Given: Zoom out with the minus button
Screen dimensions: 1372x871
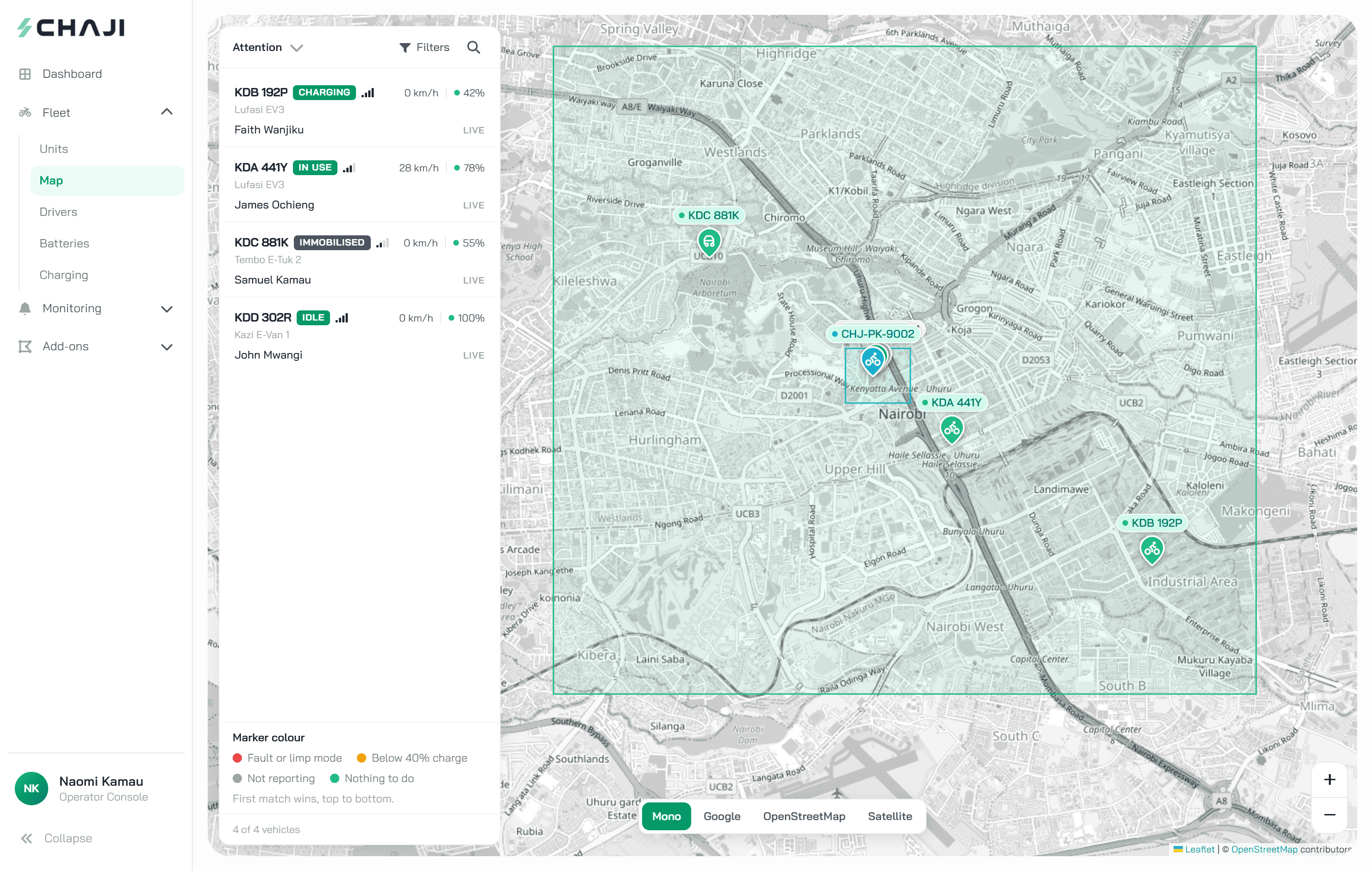Looking at the screenshot, I should (1329, 814).
